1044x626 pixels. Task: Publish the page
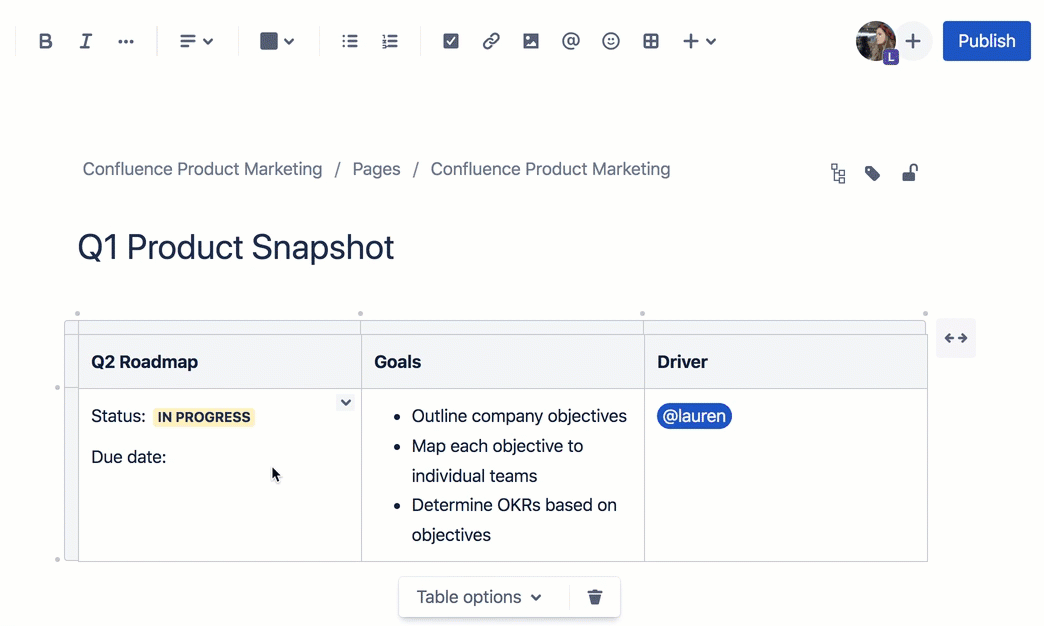986,41
